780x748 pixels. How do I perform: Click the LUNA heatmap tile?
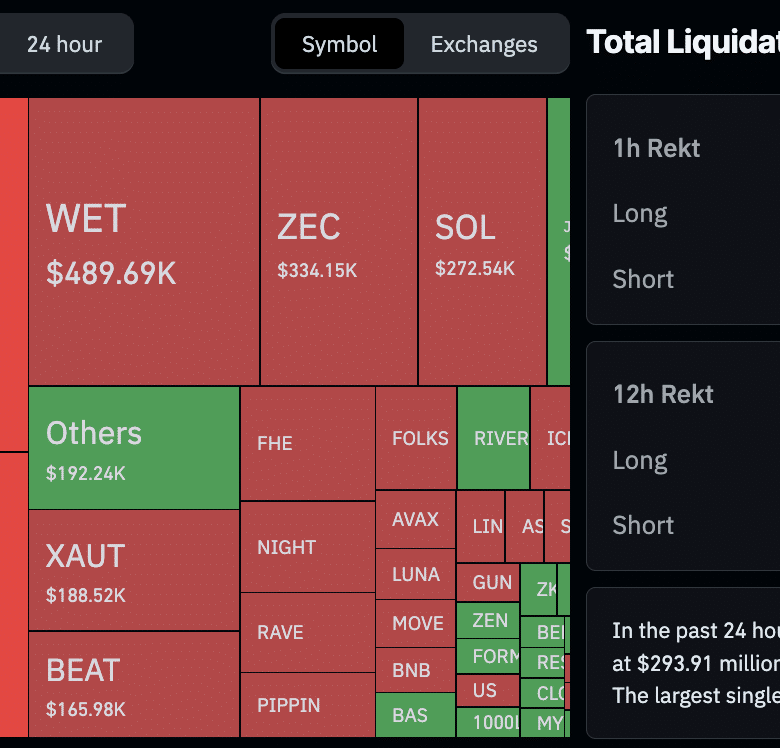point(415,574)
